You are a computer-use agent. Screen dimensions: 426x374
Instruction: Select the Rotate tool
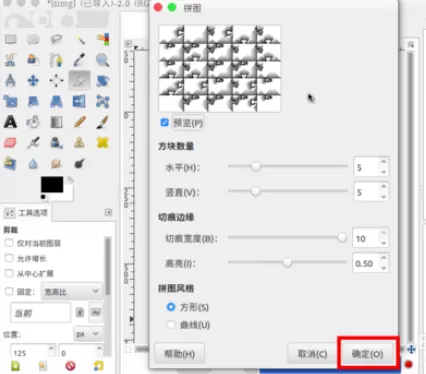(x=103, y=81)
